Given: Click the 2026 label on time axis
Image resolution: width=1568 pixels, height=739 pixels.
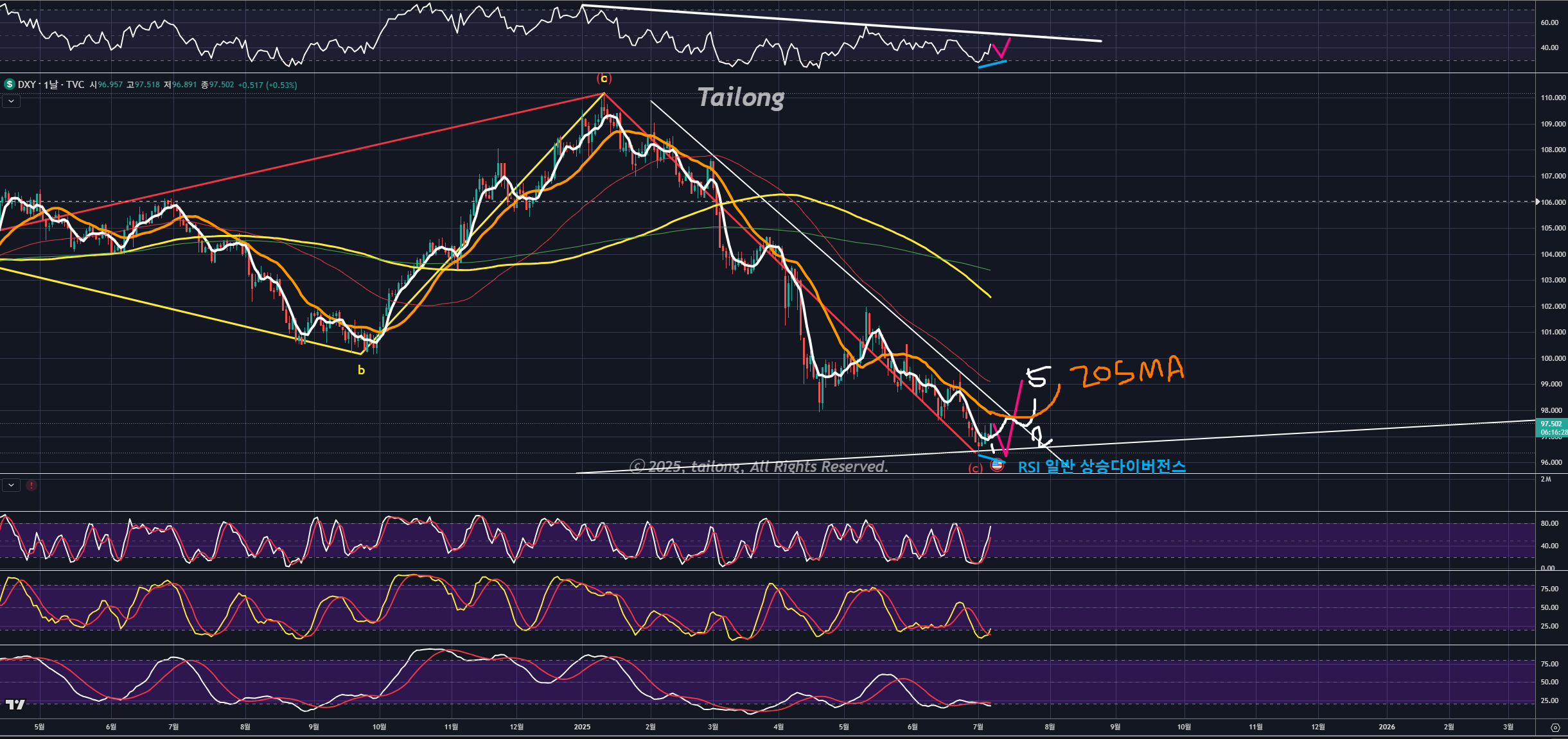Looking at the screenshot, I should coord(1386,727).
